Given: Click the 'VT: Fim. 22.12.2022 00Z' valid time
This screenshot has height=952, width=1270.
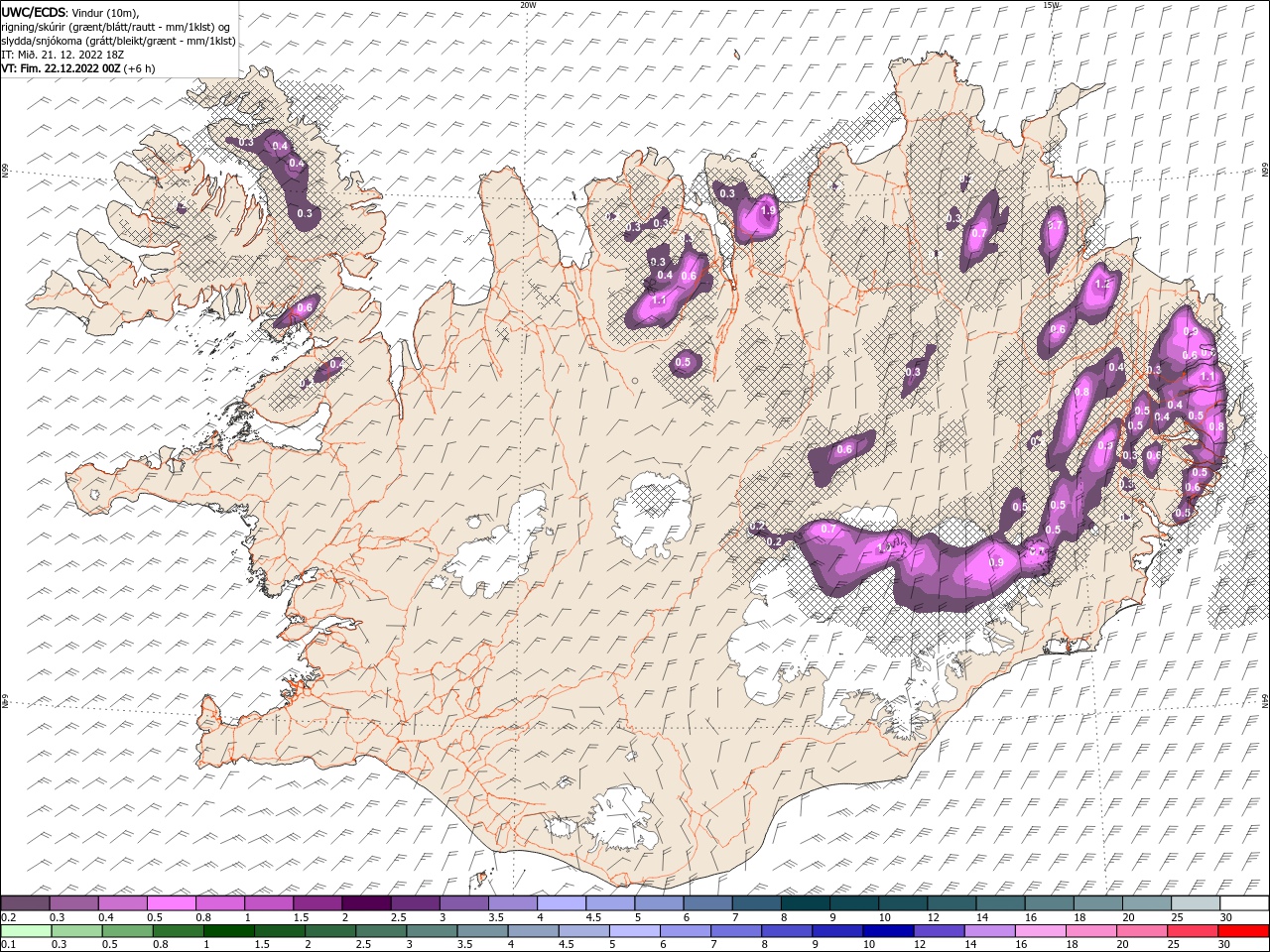Looking at the screenshot, I should click(x=61, y=68).
